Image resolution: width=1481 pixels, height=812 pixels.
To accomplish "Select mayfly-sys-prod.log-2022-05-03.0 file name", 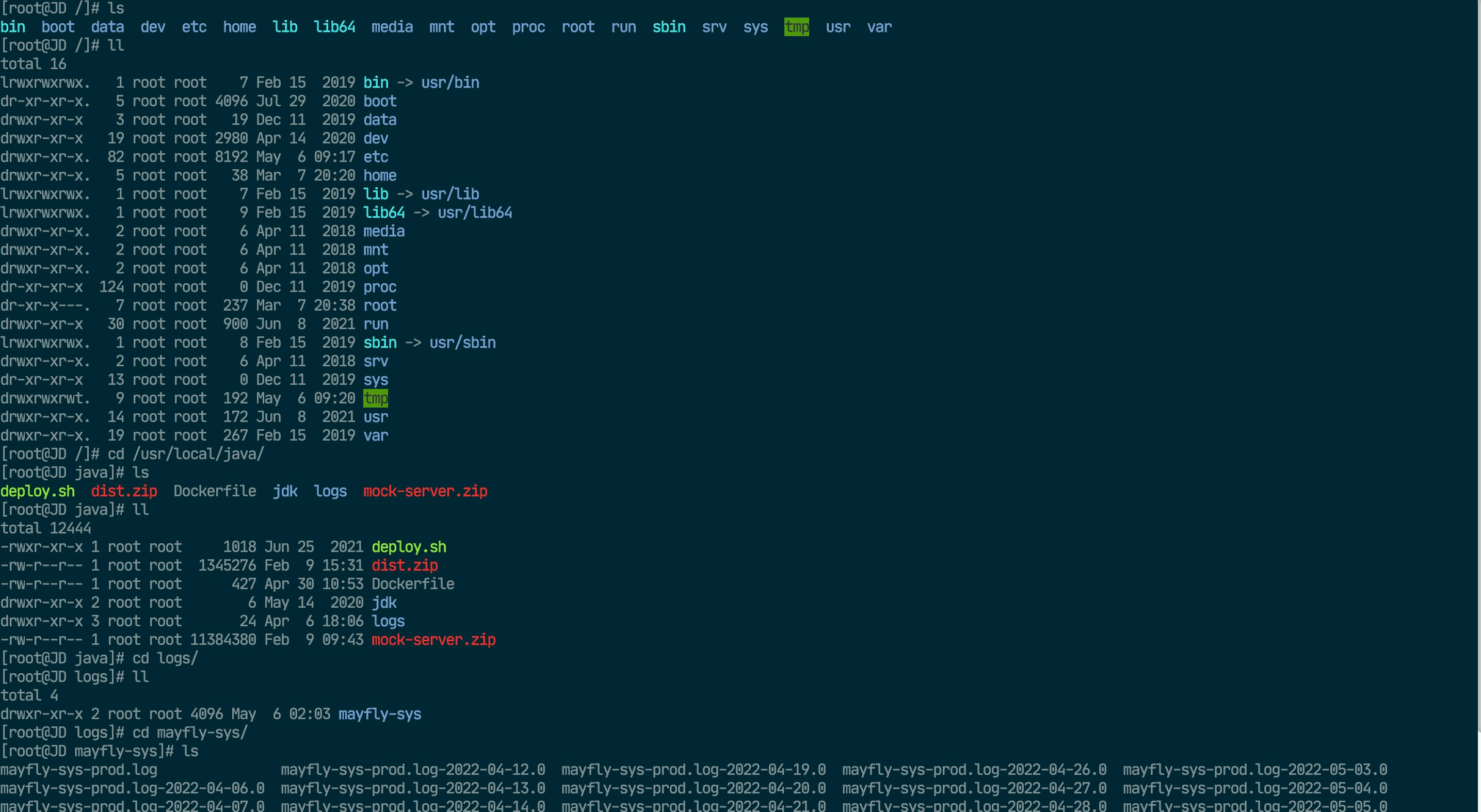I will coord(1254,770).
